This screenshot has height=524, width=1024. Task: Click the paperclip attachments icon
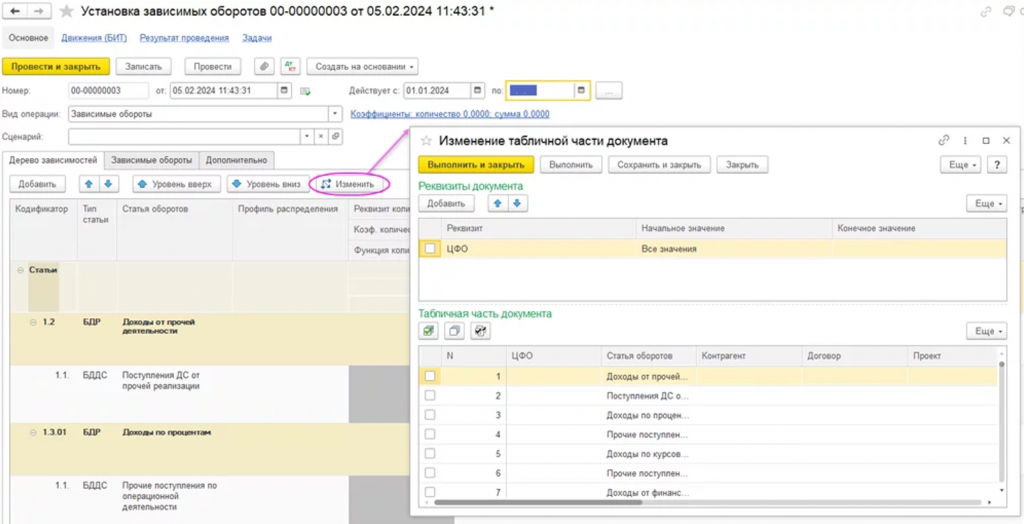click(264, 66)
